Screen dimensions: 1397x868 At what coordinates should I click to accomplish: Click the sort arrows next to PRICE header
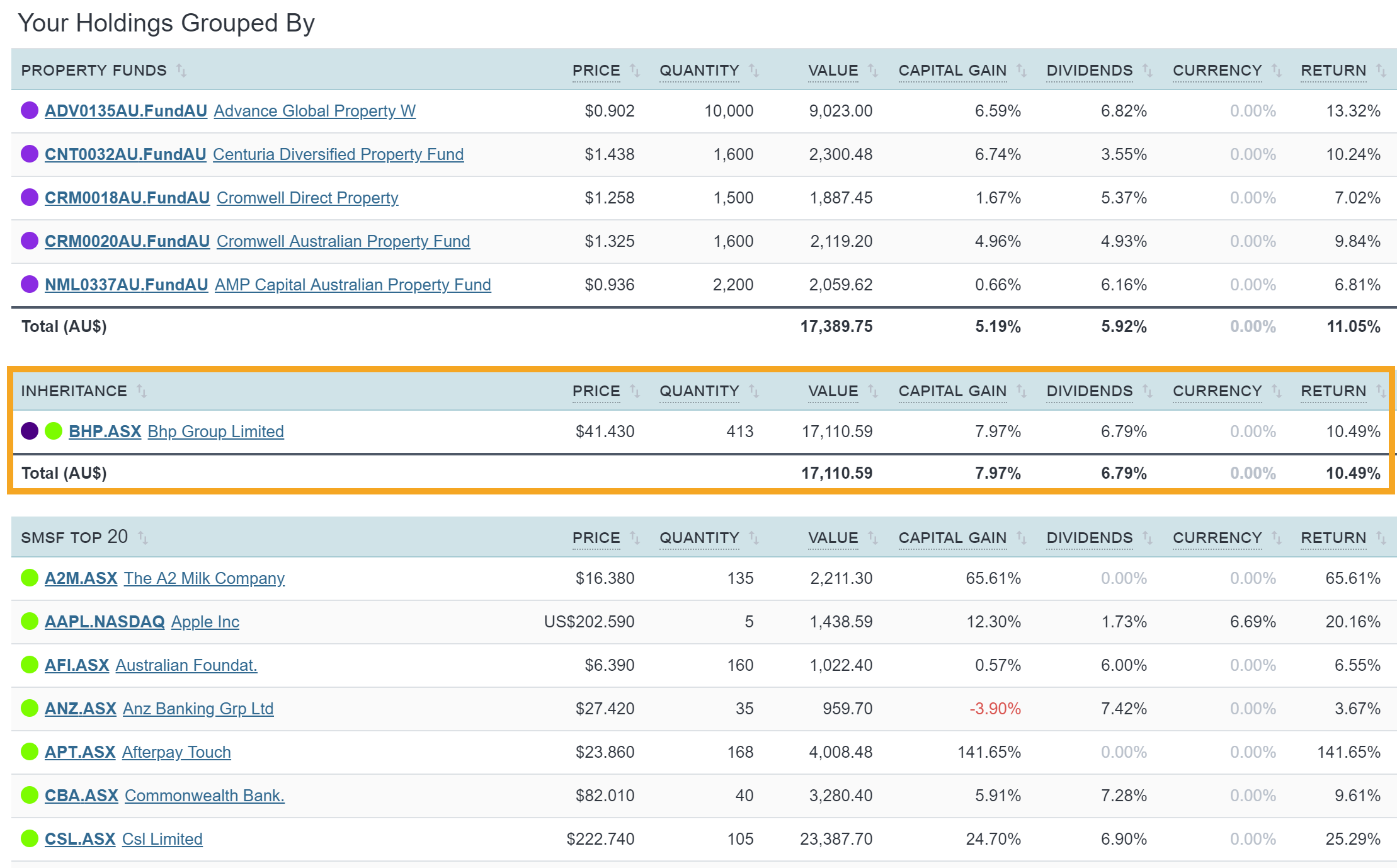(x=635, y=71)
